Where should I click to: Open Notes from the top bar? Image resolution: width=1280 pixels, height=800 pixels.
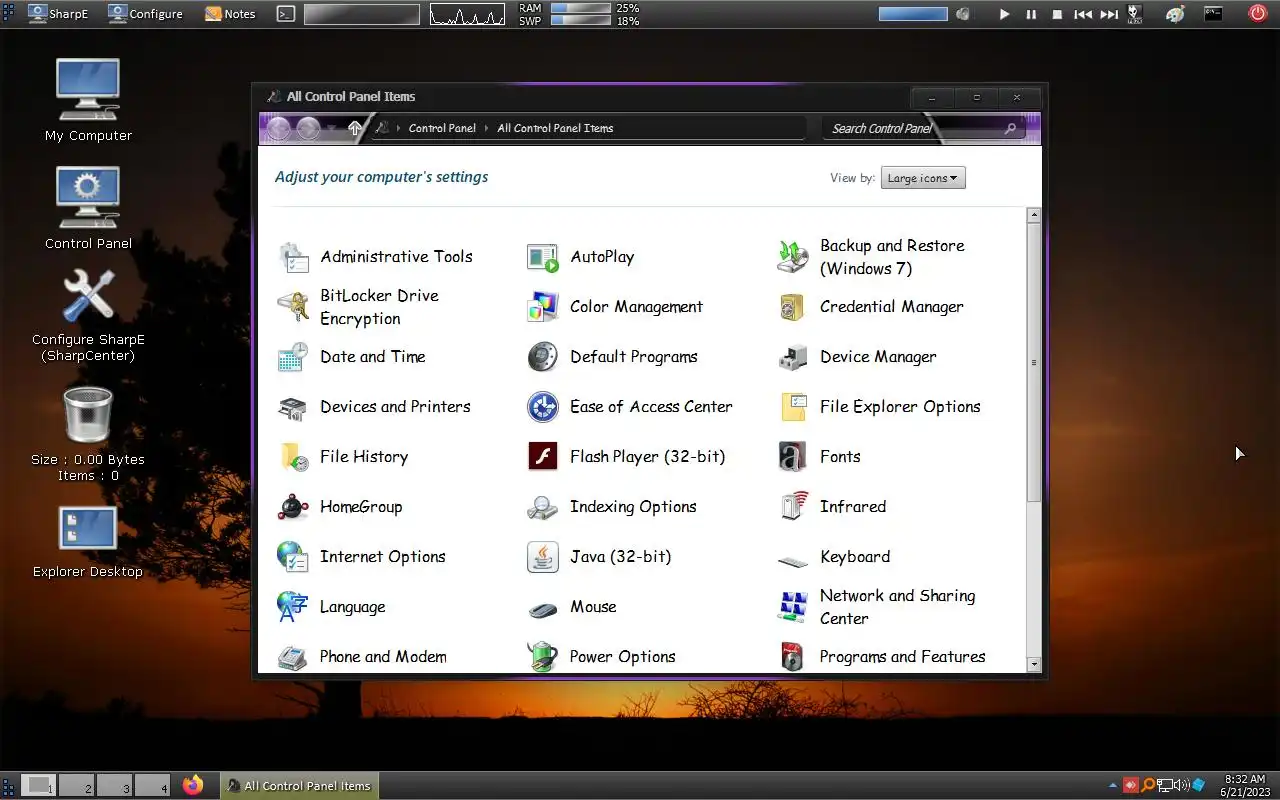[x=230, y=14]
